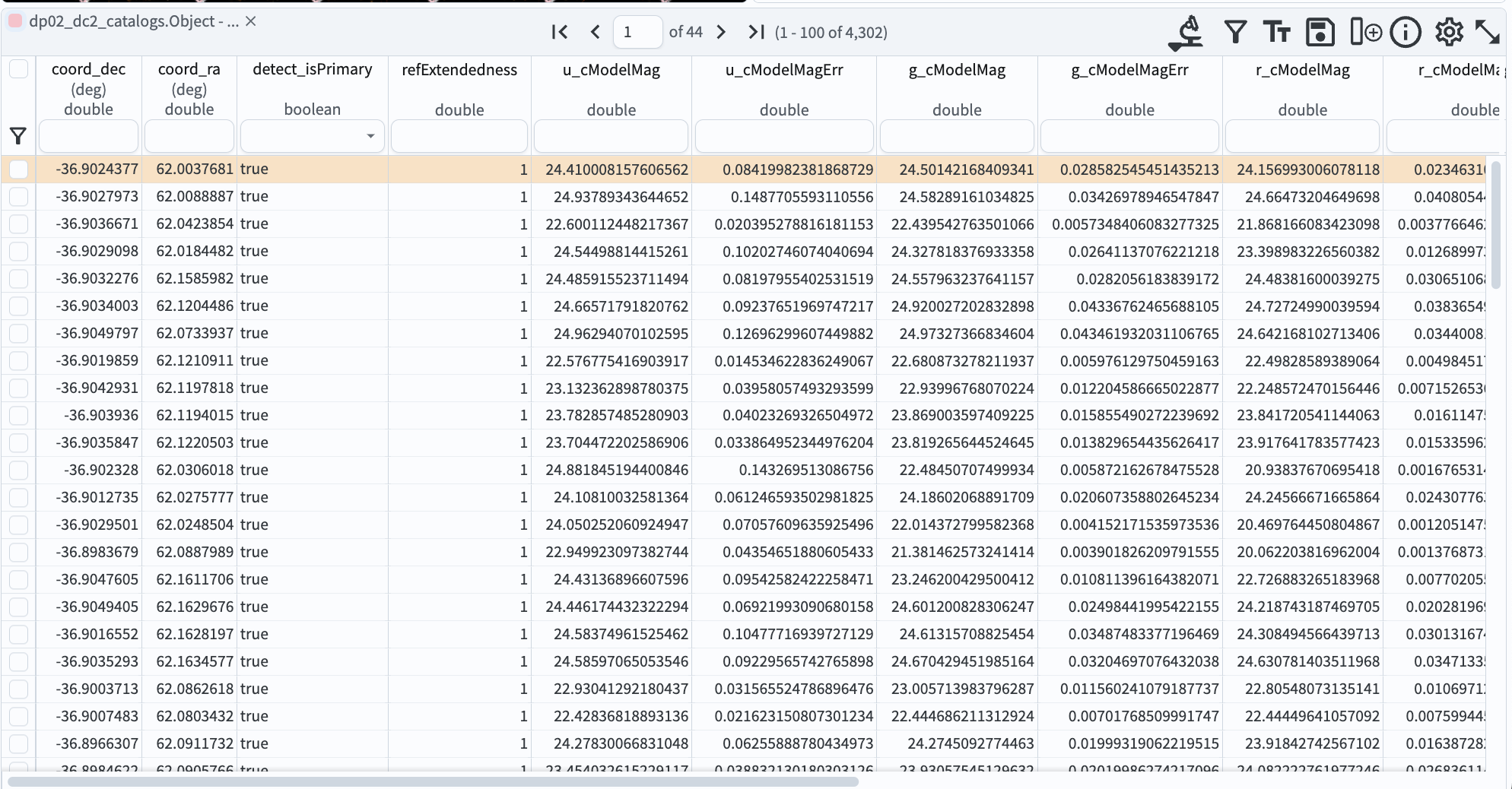The image size is (1512, 789).
Task: Open the detect_isPrimary boolean filter dropdown
Action: point(371,136)
